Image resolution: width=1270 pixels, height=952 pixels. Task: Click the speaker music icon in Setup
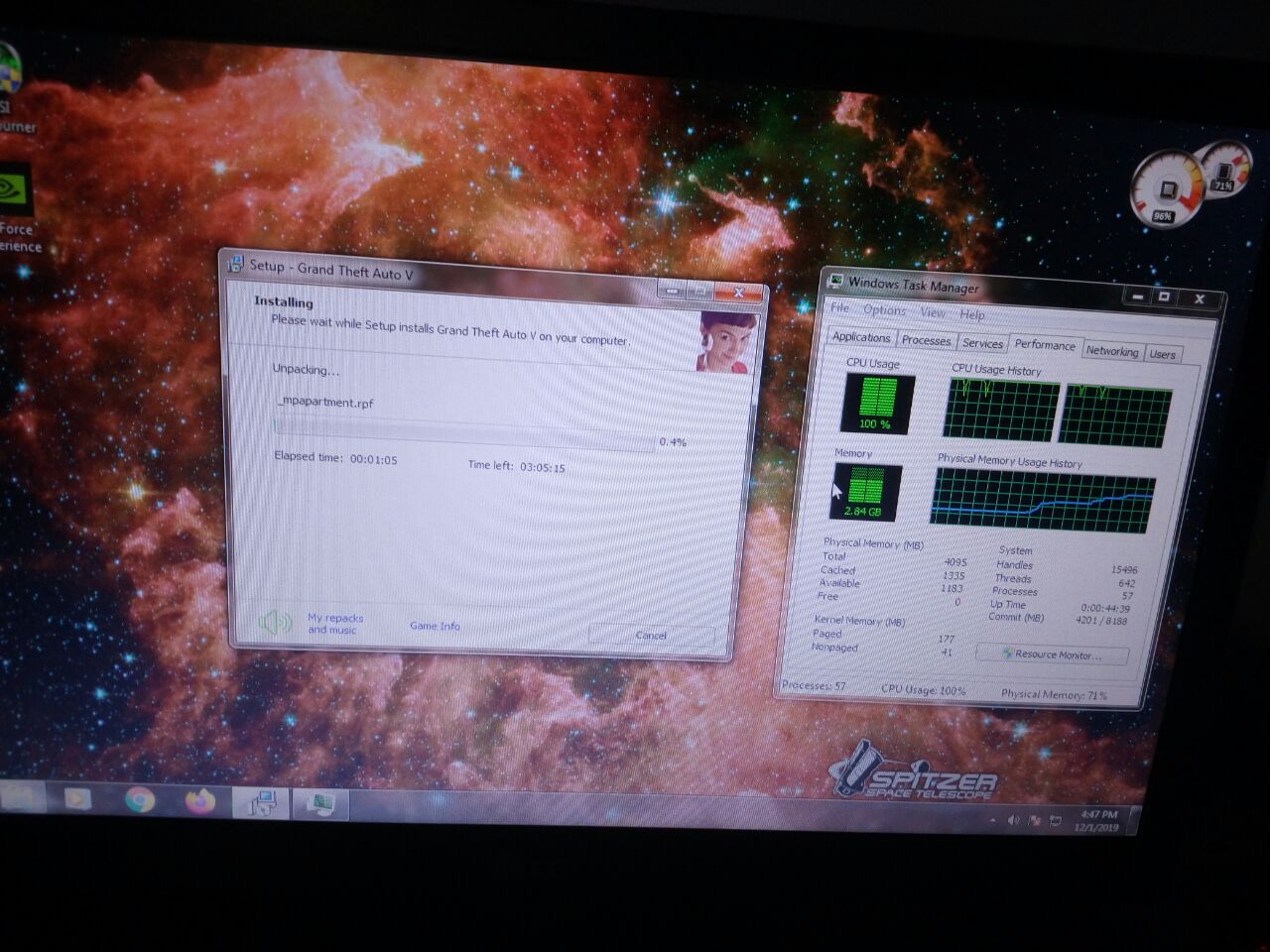(275, 622)
